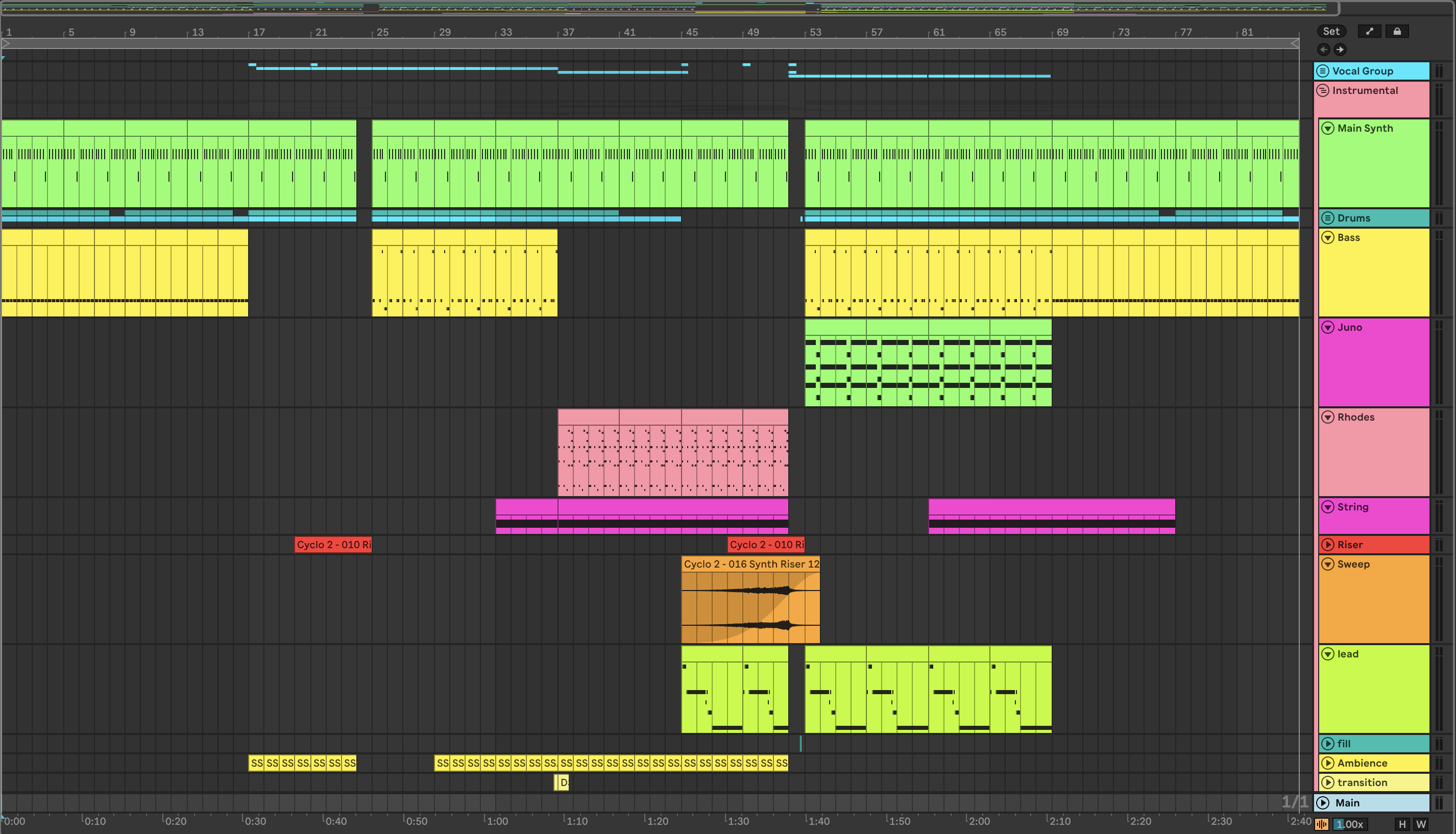Click the 1.00x zoom value slider

(x=1350, y=824)
